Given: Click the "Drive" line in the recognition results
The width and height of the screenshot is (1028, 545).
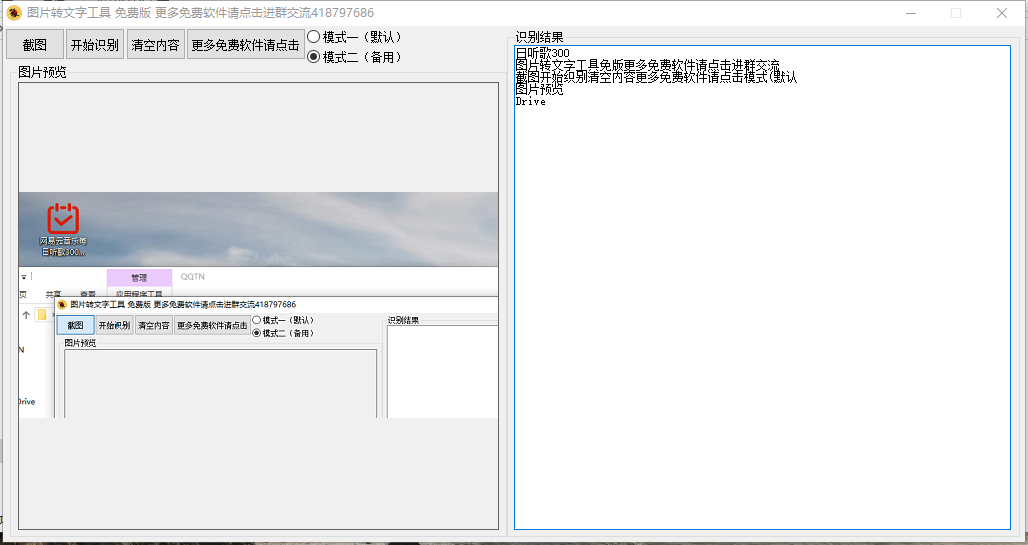Looking at the screenshot, I should coord(530,102).
